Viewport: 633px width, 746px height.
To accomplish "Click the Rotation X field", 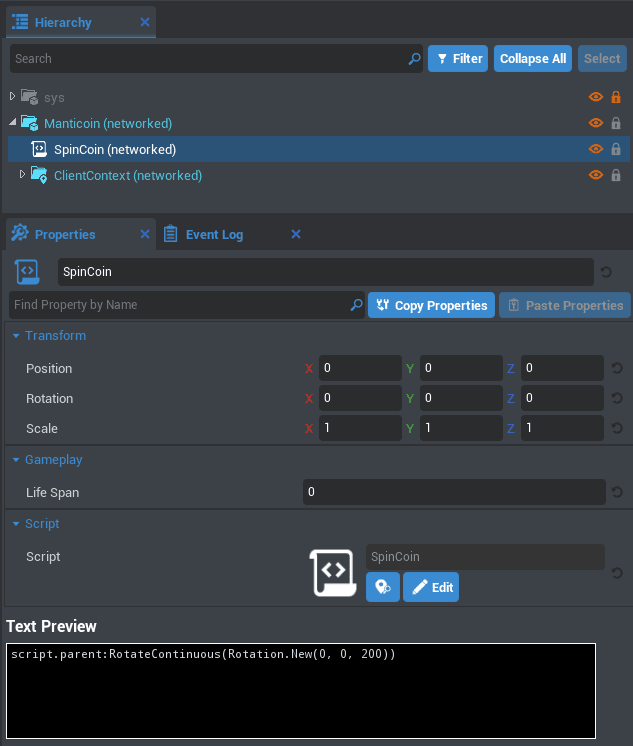I will click(360, 398).
